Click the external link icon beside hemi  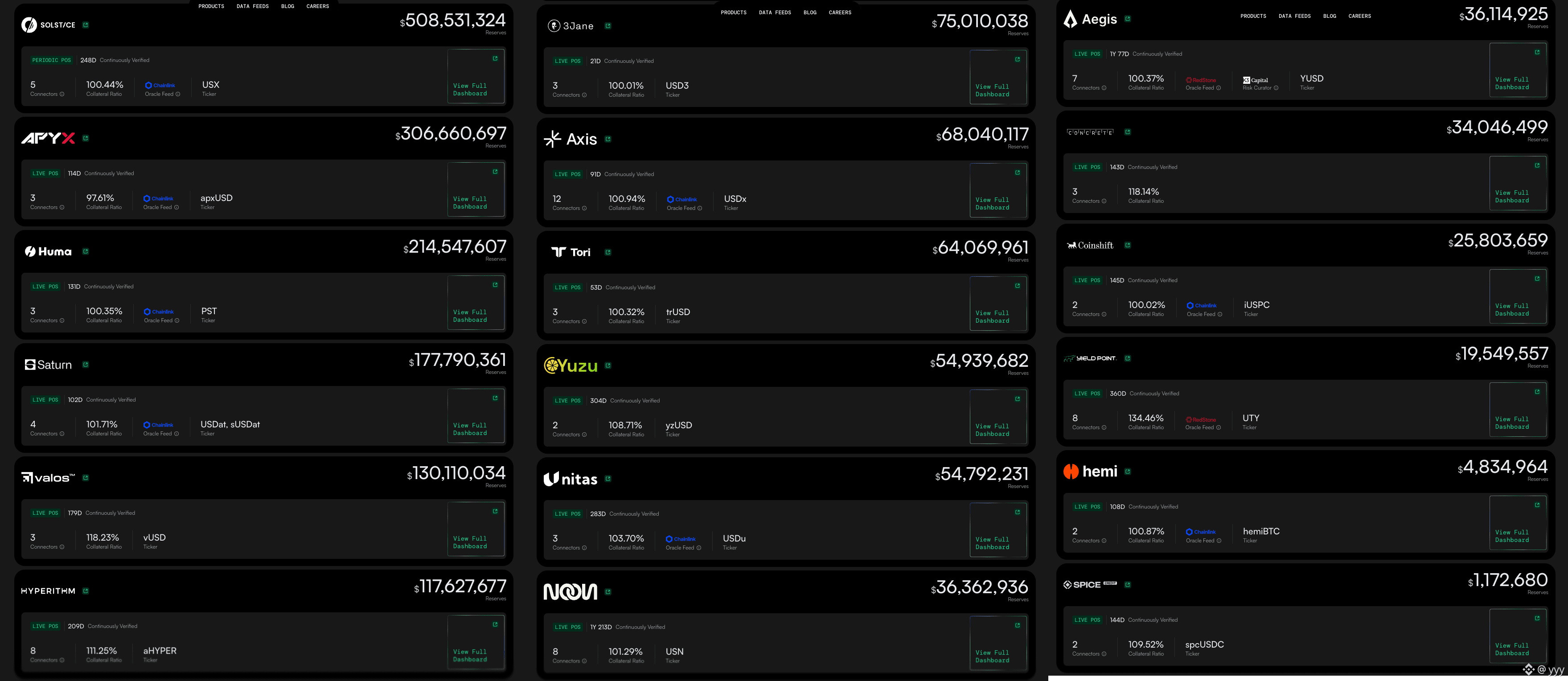[1127, 472]
